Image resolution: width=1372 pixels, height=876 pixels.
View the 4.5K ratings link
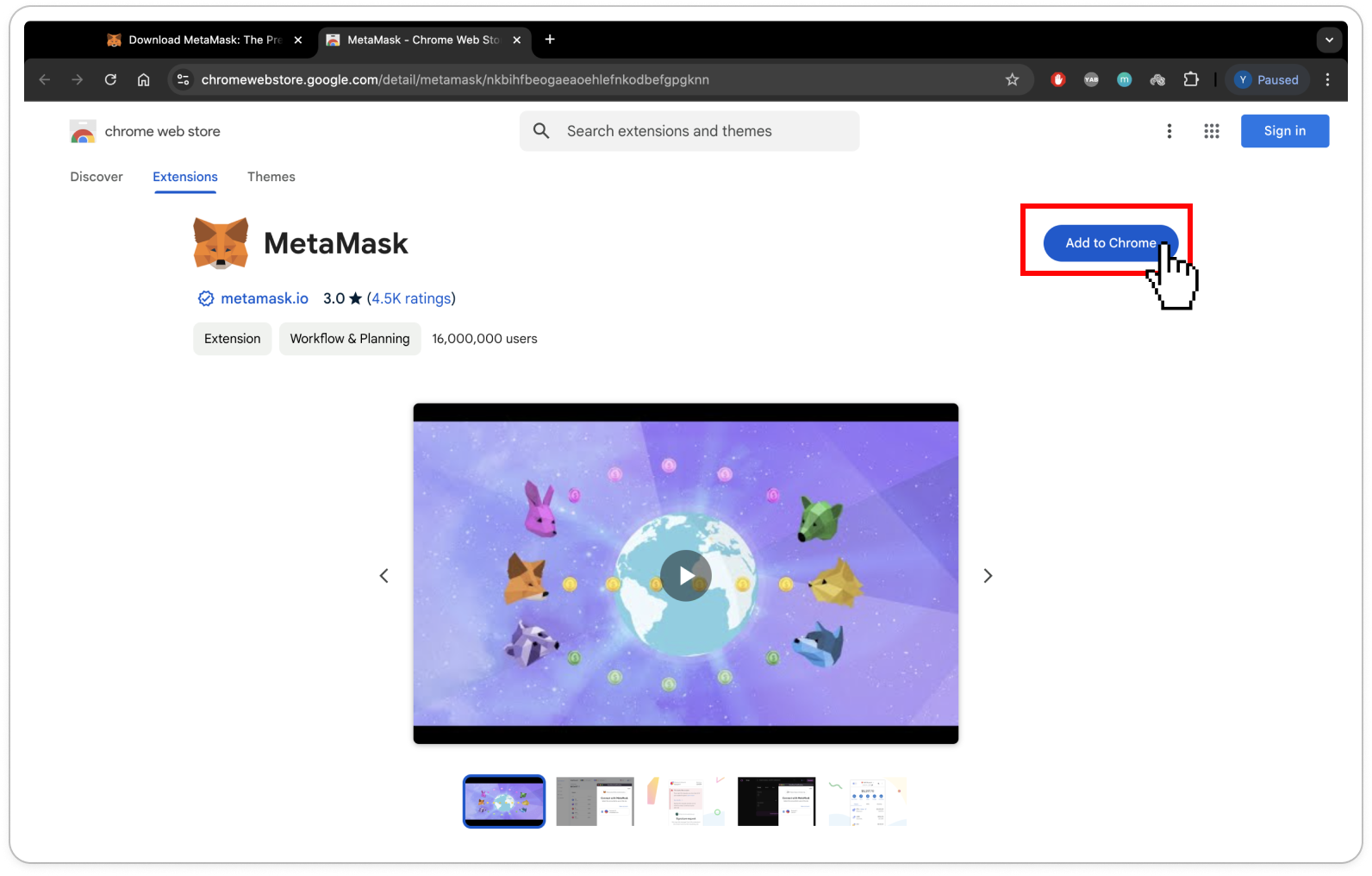pos(411,298)
